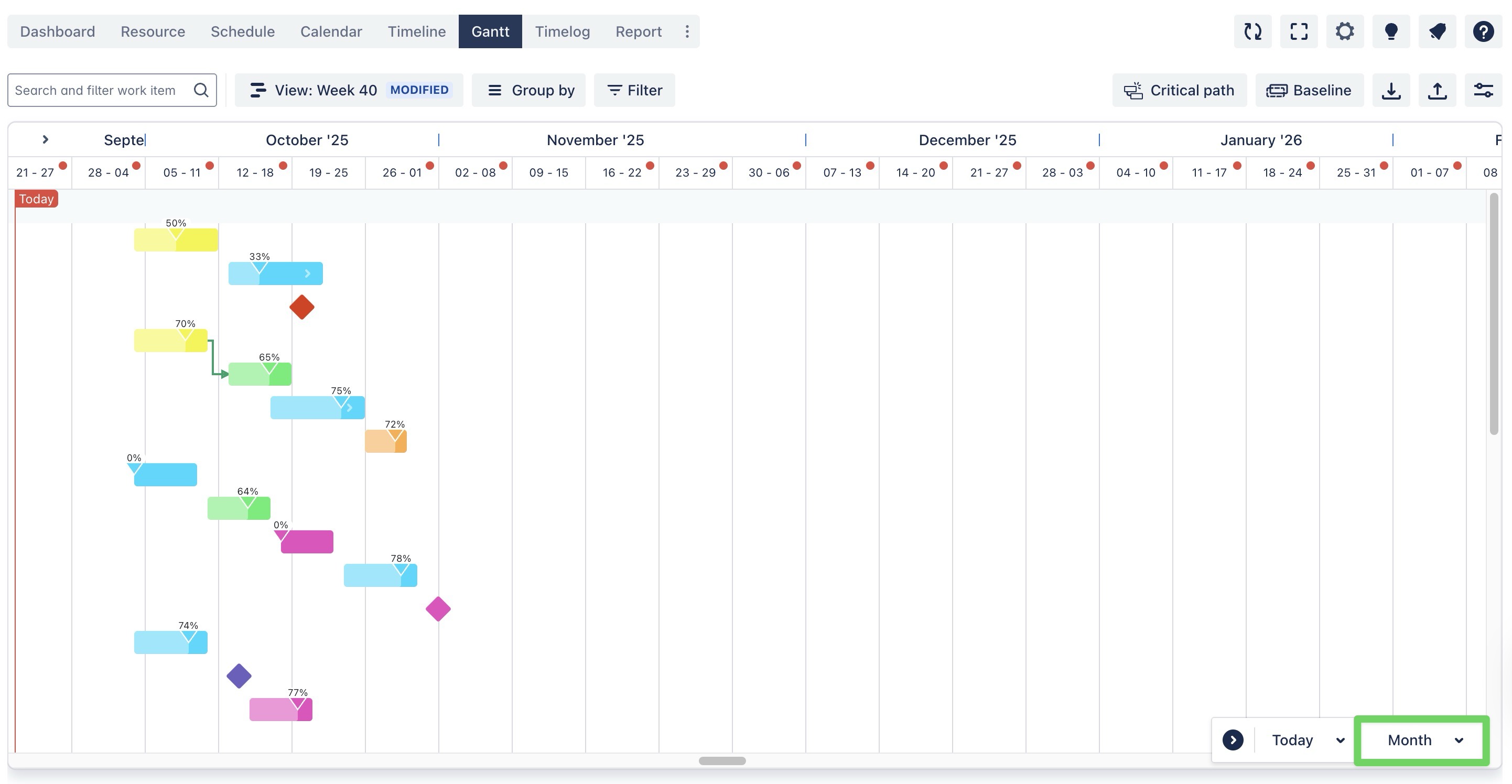Open the display options sliders icon
The height and width of the screenshot is (784, 1512).
coord(1483,90)
